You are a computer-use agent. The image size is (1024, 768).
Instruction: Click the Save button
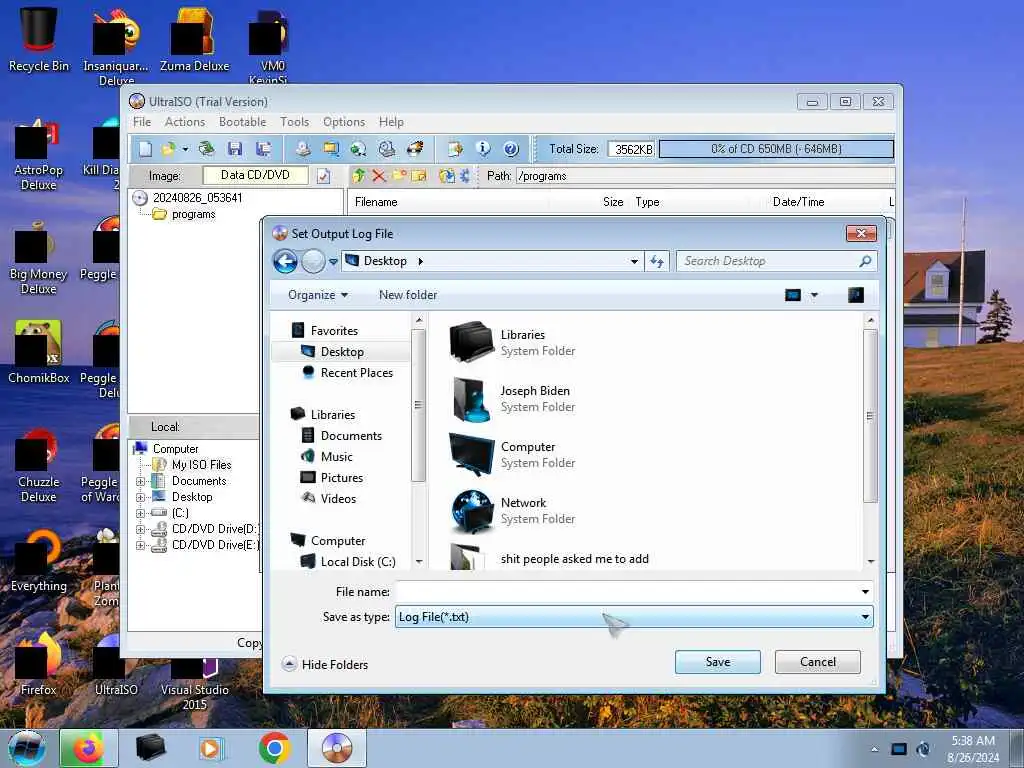click(718, 662)
